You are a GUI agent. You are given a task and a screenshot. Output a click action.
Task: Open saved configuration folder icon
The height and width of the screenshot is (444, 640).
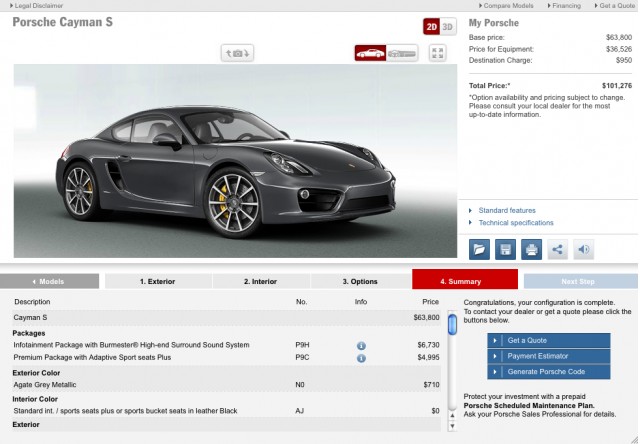[x=480, y=249]
